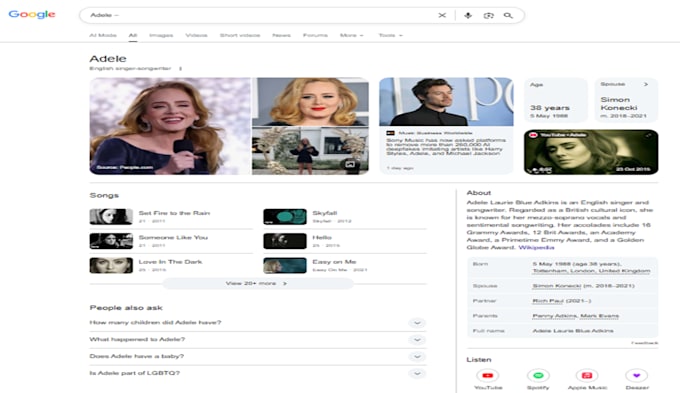
Task: Click the Spouse card arrow icon
Action: 646,84
